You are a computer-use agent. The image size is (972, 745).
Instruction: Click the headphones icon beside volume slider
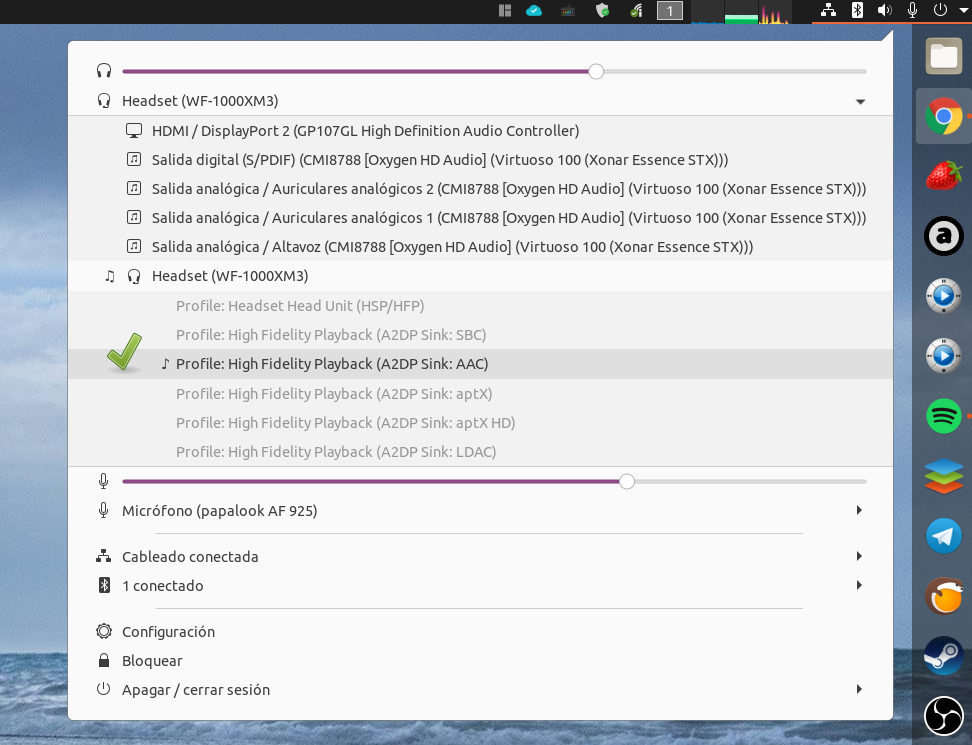pos(104,71)
